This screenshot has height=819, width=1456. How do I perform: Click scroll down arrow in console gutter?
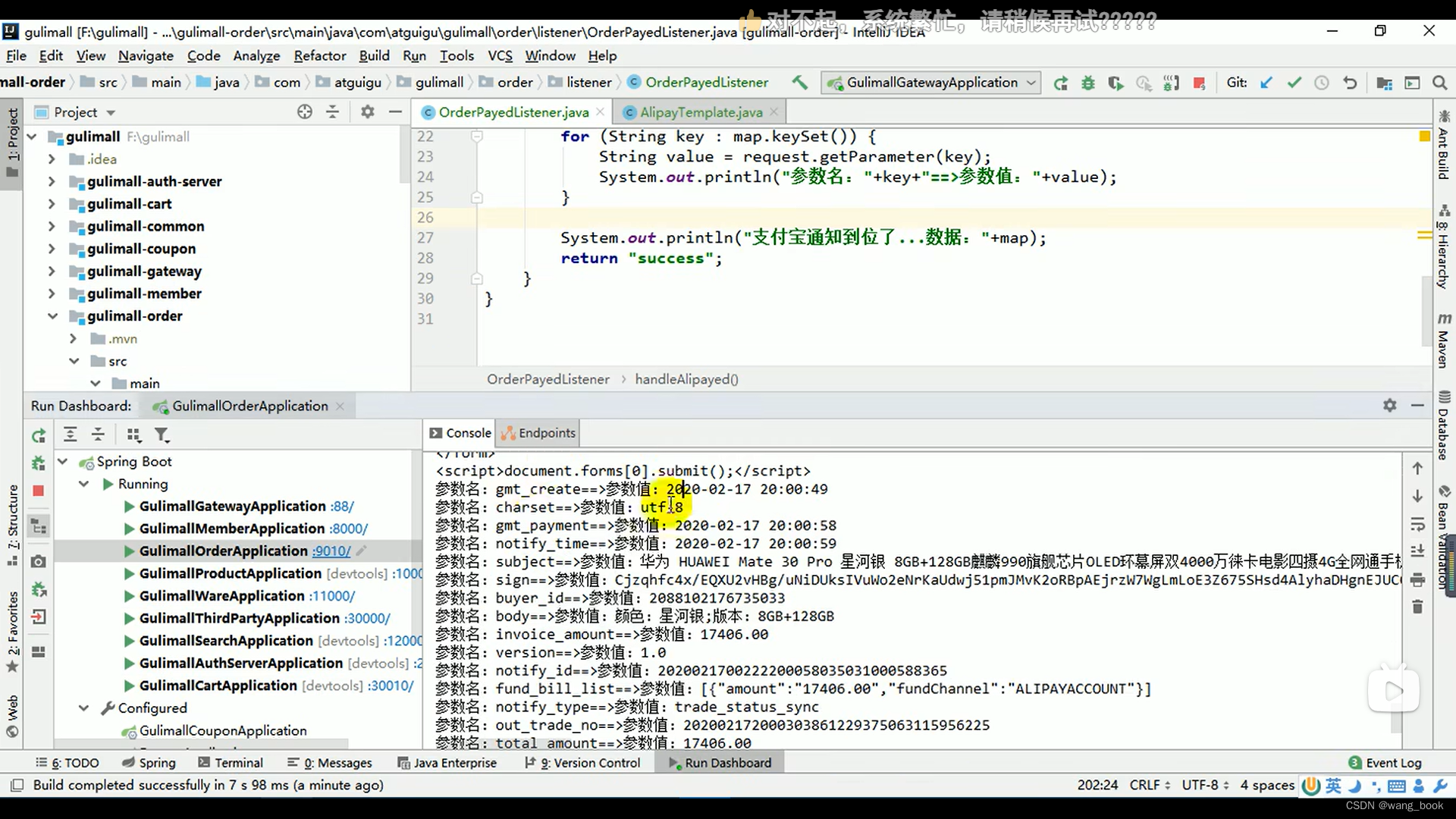[1417, 496]
